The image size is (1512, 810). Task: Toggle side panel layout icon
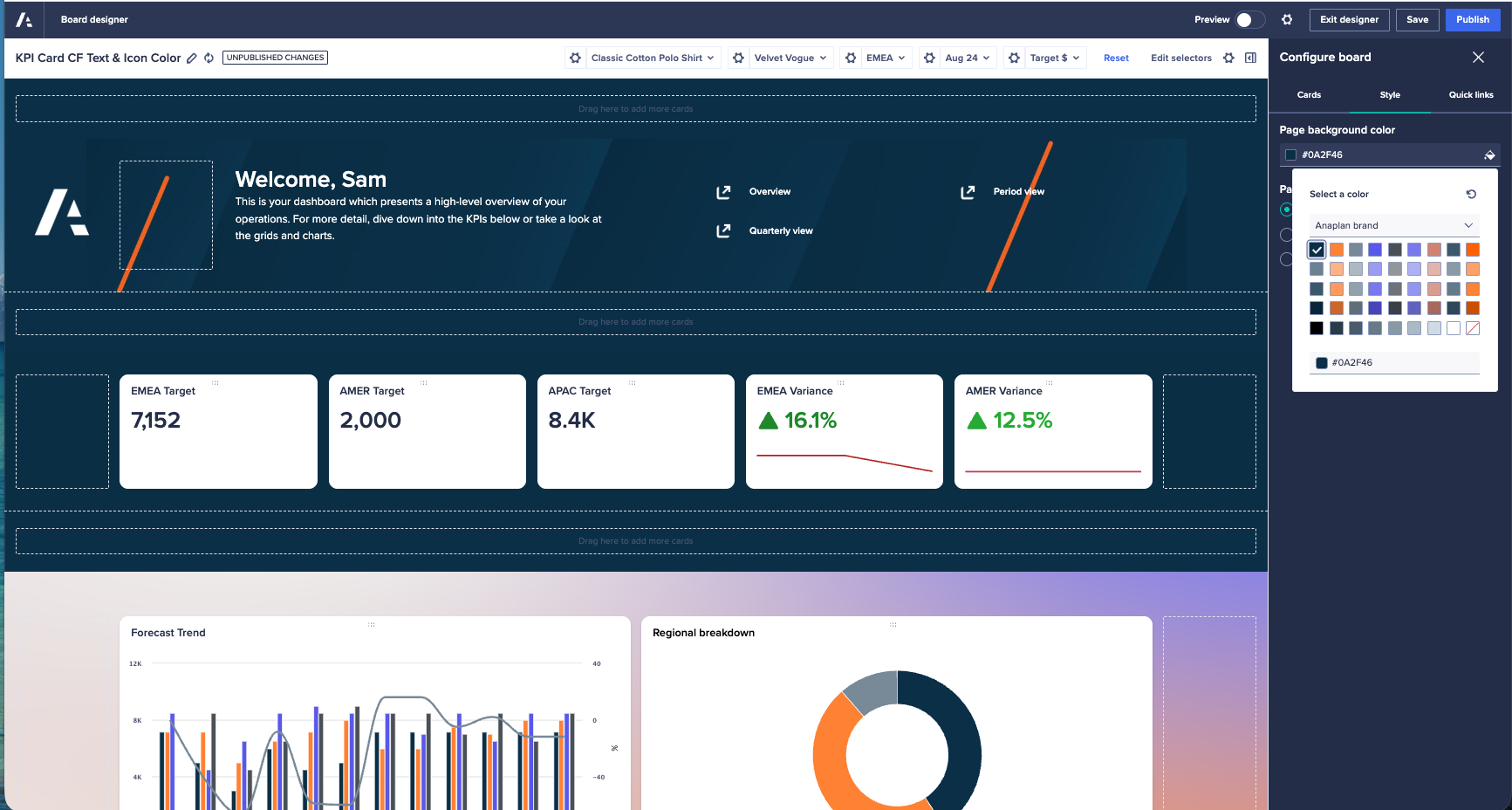1250,58
